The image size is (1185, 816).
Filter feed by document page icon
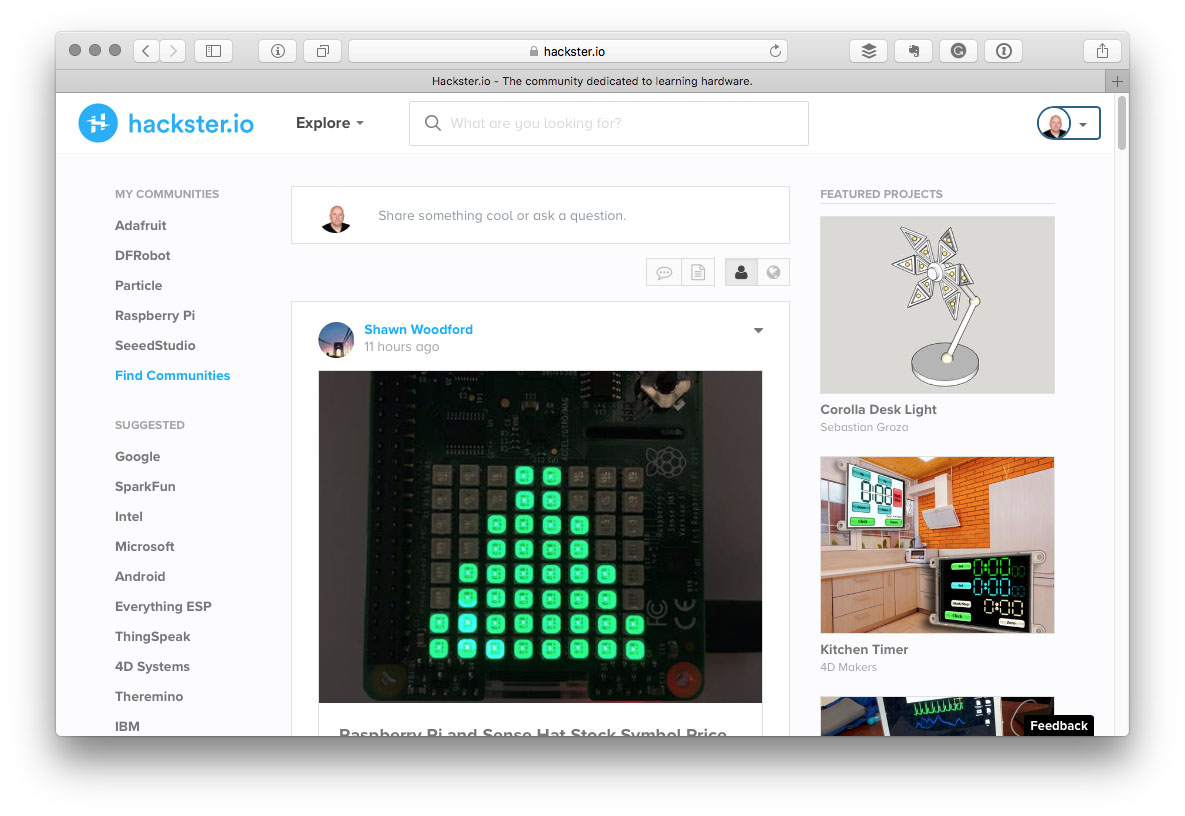point(698,273)
